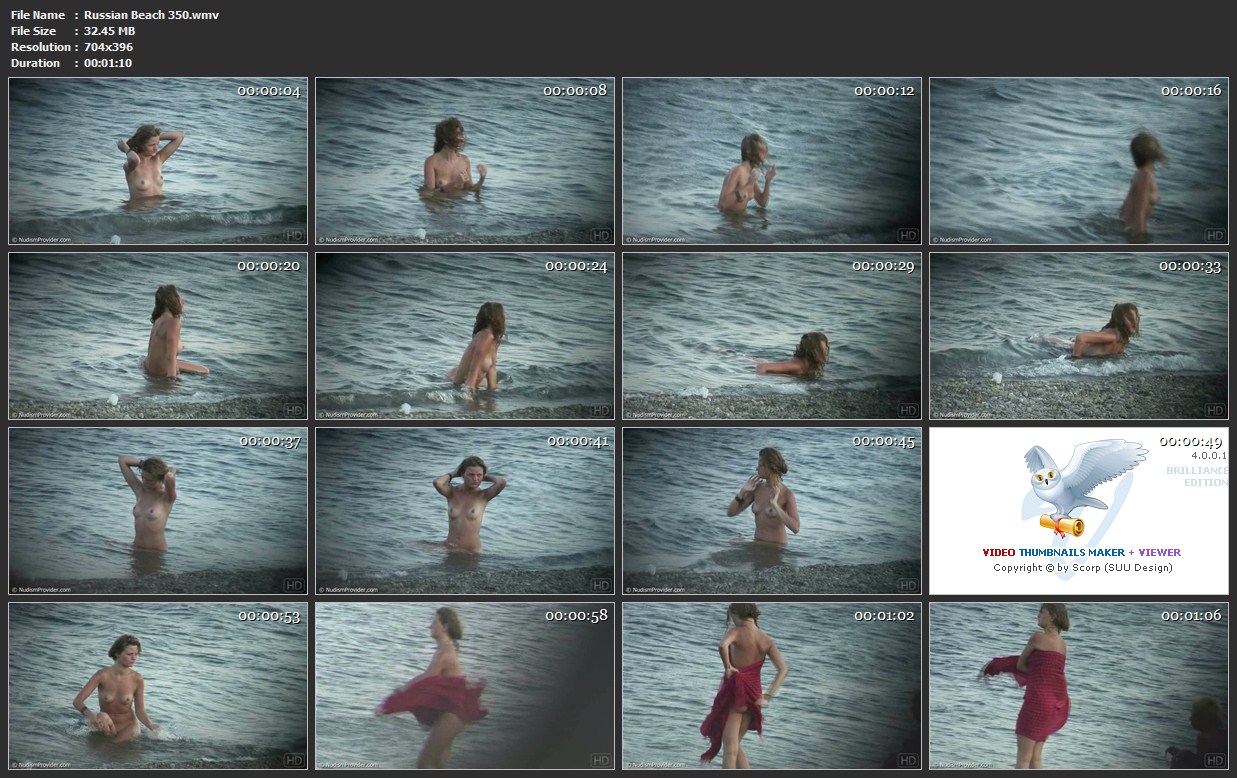This screenshot has height=778, width=1237.
Task: Pick the thumbnail stamped 00:00:37
Action: point(158,511)
